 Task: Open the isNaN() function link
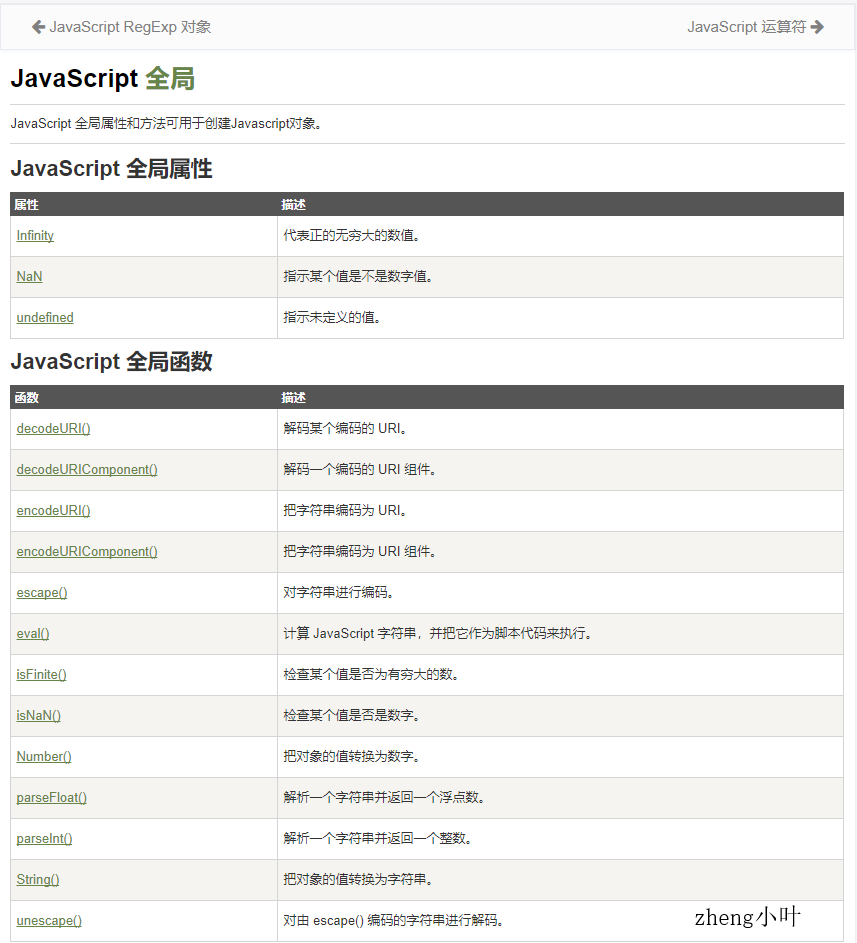38,716
